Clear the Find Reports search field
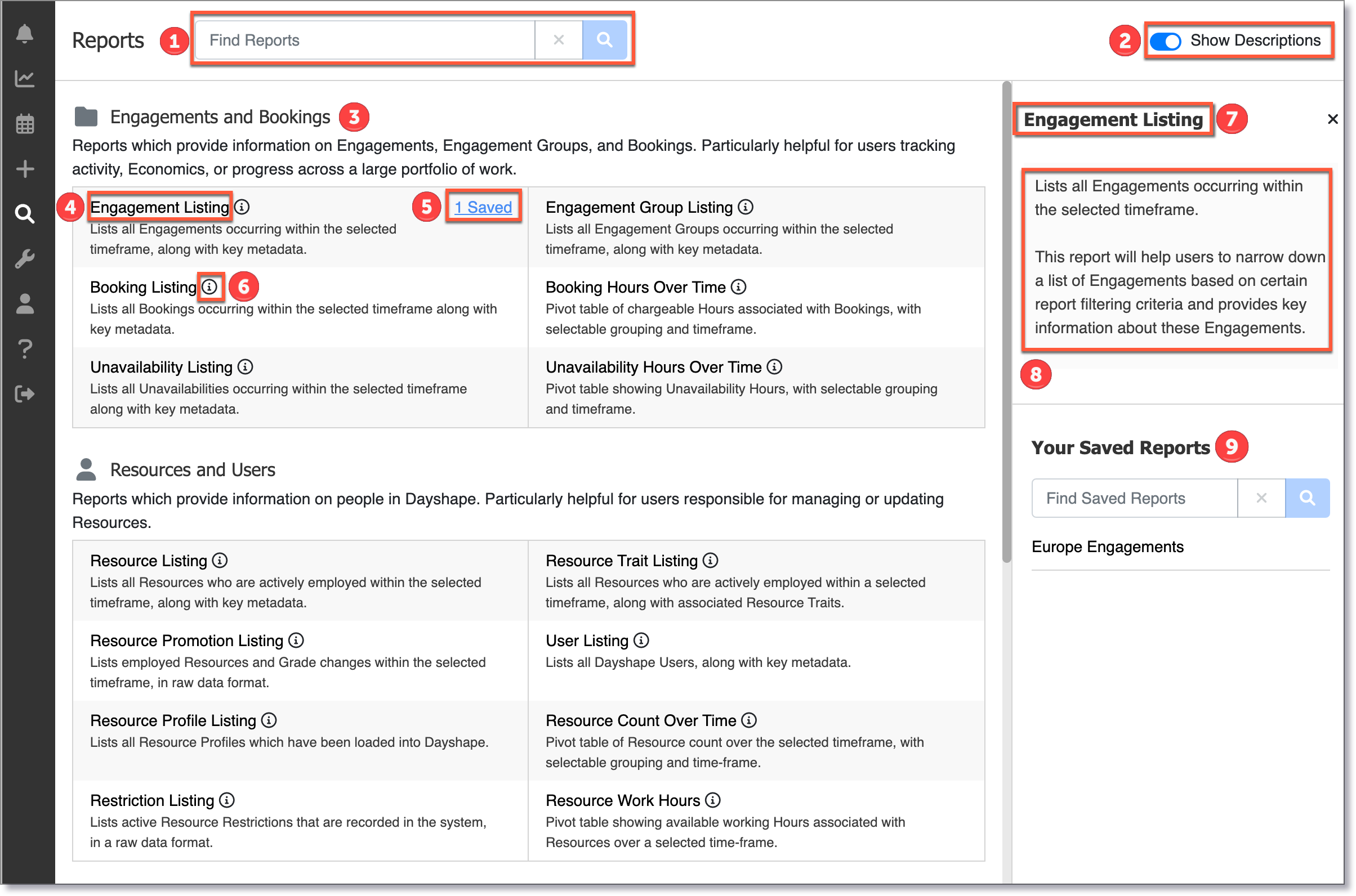This screenshot has width=1356, height=896. coord(559,40)
